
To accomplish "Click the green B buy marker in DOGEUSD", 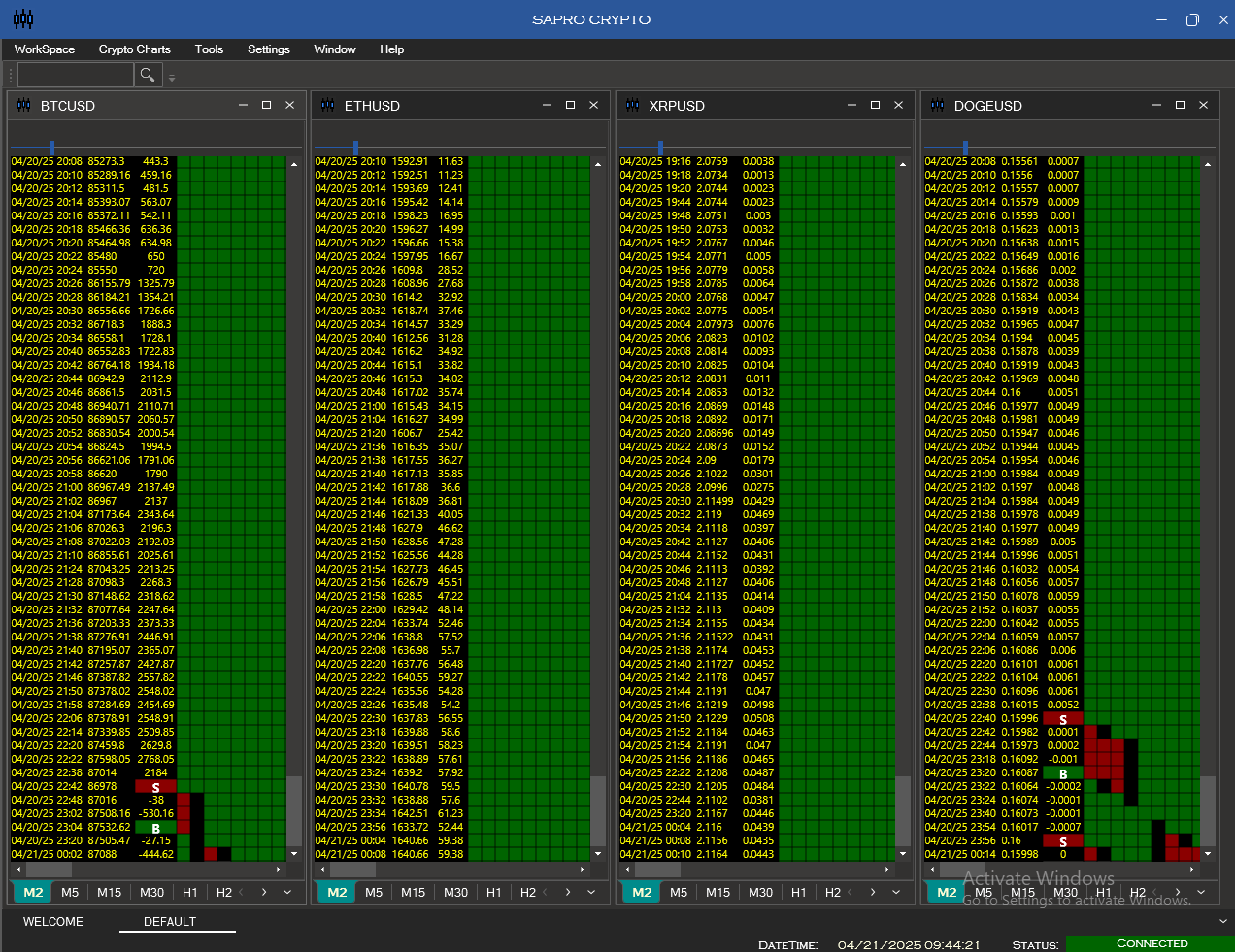I will point(1062,773).
